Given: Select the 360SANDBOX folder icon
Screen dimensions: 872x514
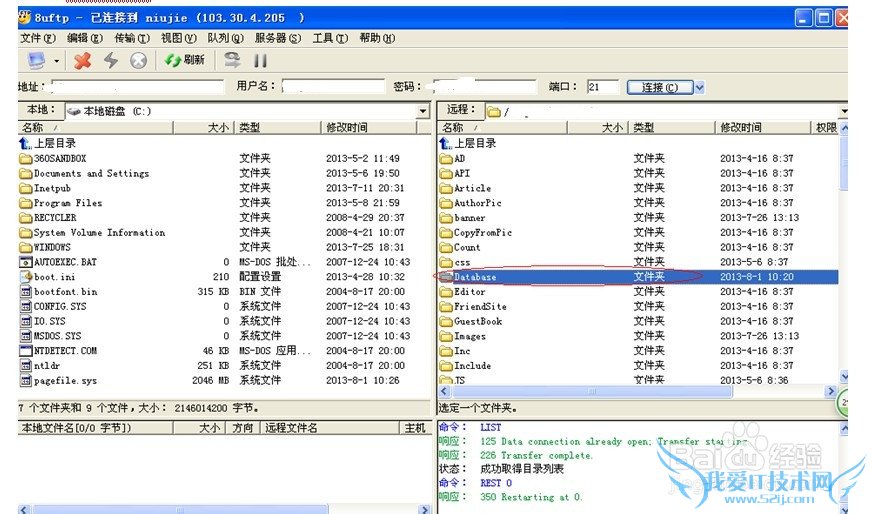Looking at the screenshot, I should point(26,159).
